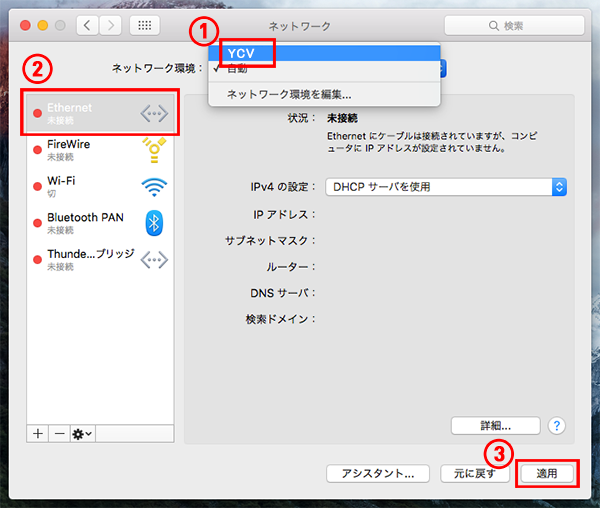
Task: Click the Bluetooth icon
Action: (154, 223)
